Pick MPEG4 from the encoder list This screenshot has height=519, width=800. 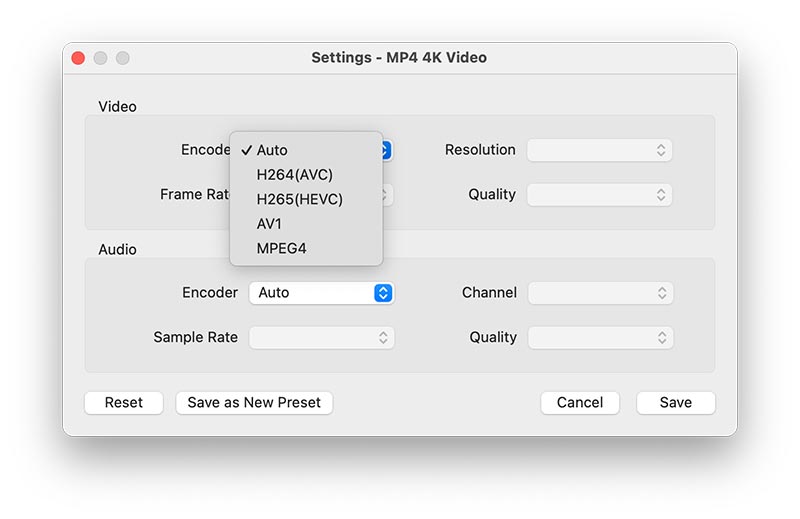(306, 248)
